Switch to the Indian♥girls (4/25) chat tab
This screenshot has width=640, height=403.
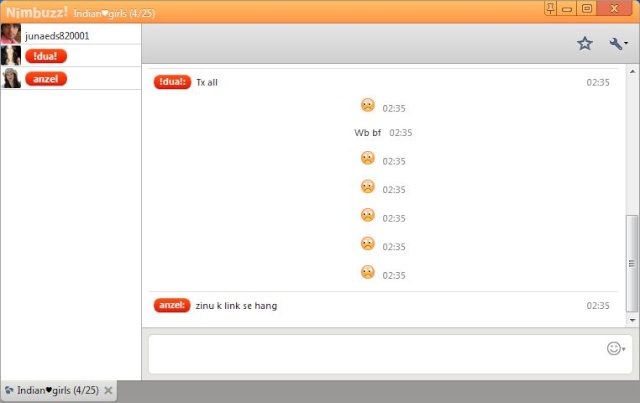point(58,390)
